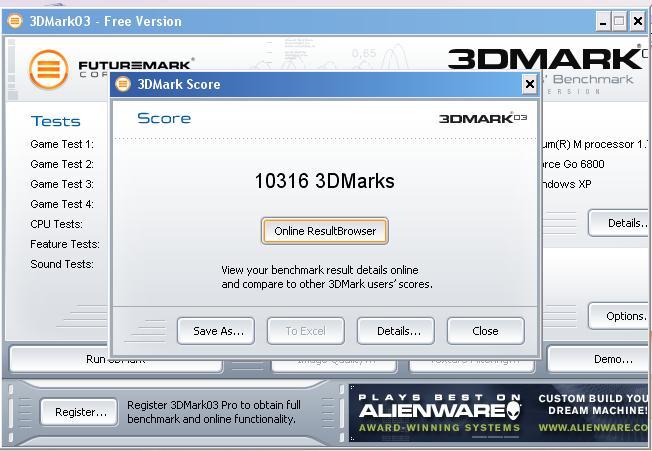Click the "Tests" heading

pyautogui.click(x=55, y=121)
